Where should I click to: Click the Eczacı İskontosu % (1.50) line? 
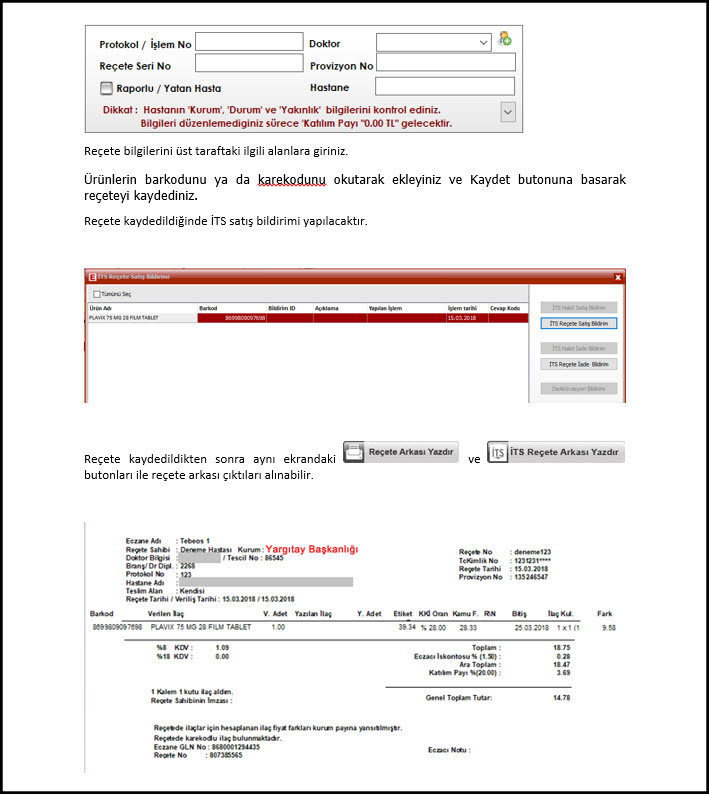[492, 656]
